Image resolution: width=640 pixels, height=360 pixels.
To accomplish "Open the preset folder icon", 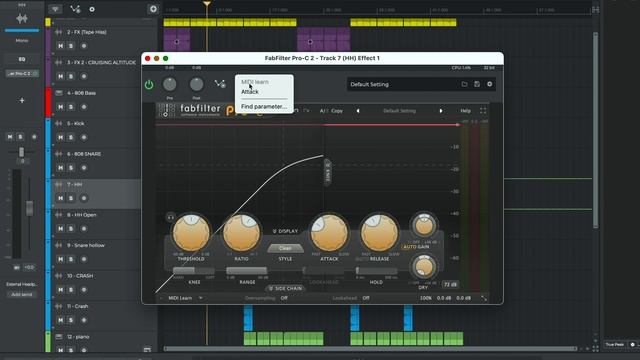I will point(464,84).
